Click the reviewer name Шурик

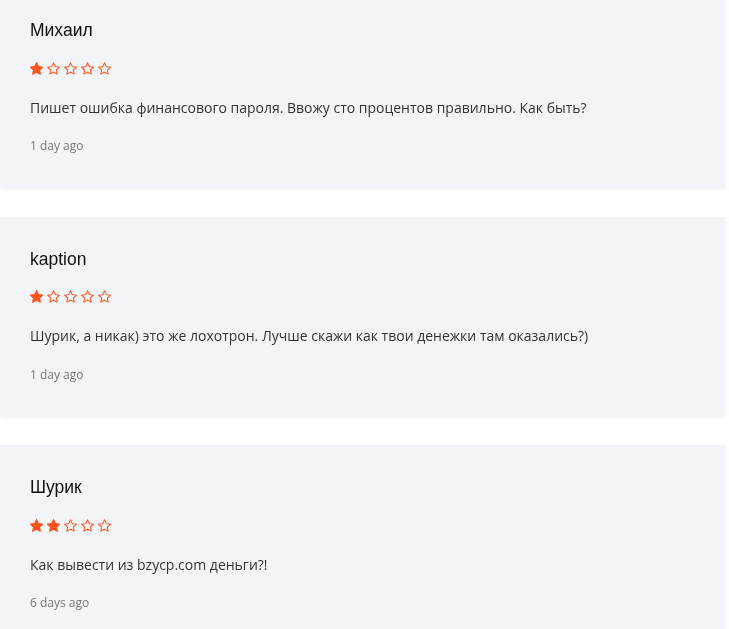[x=56, y=487]
